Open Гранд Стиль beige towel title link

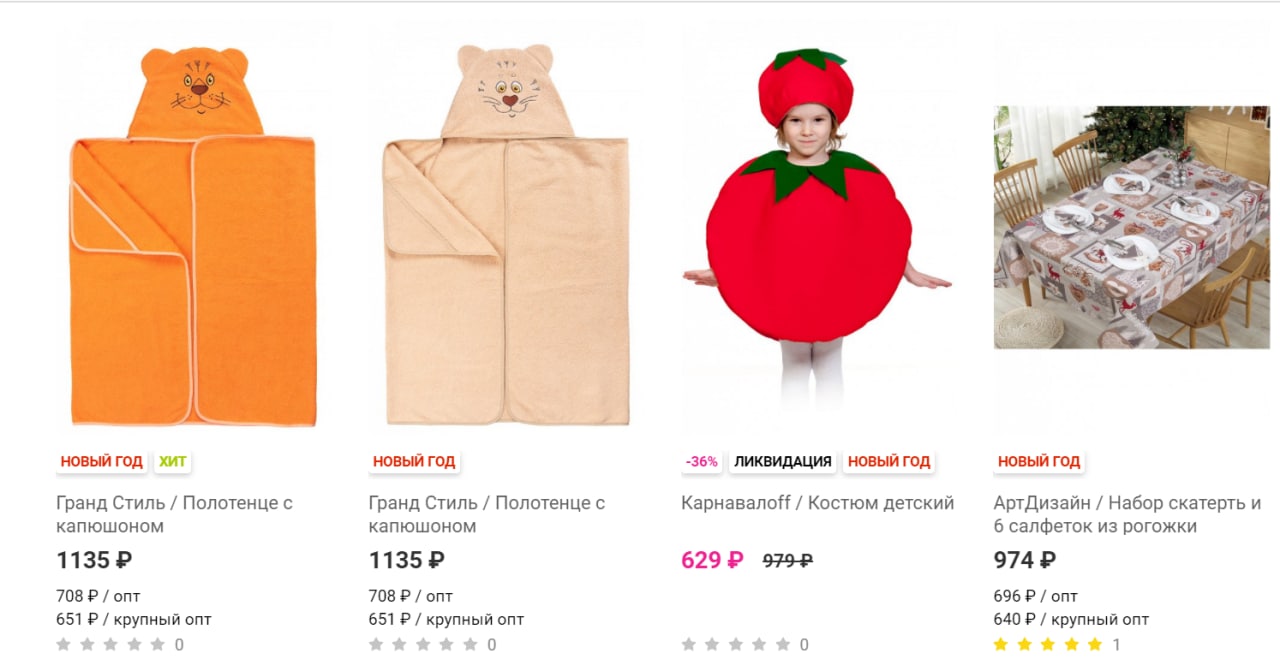pos(487,514)
